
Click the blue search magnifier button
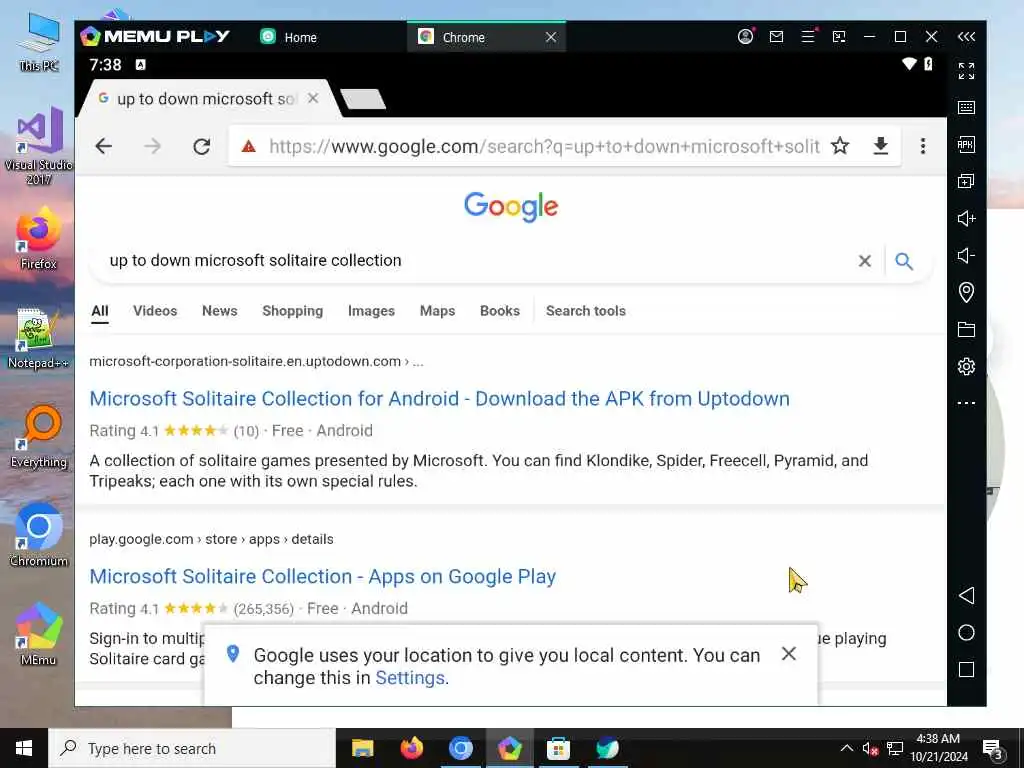point(904,261)
